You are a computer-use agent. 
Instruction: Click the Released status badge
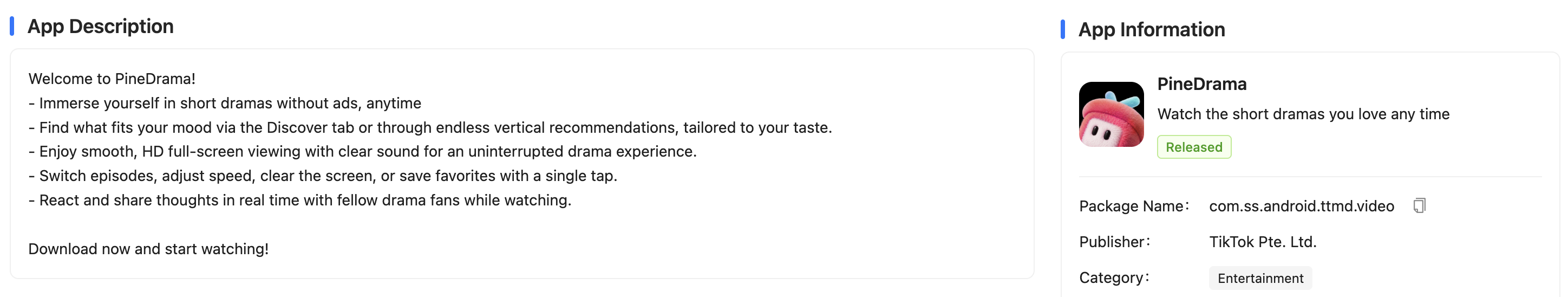tap(1193, 147)
